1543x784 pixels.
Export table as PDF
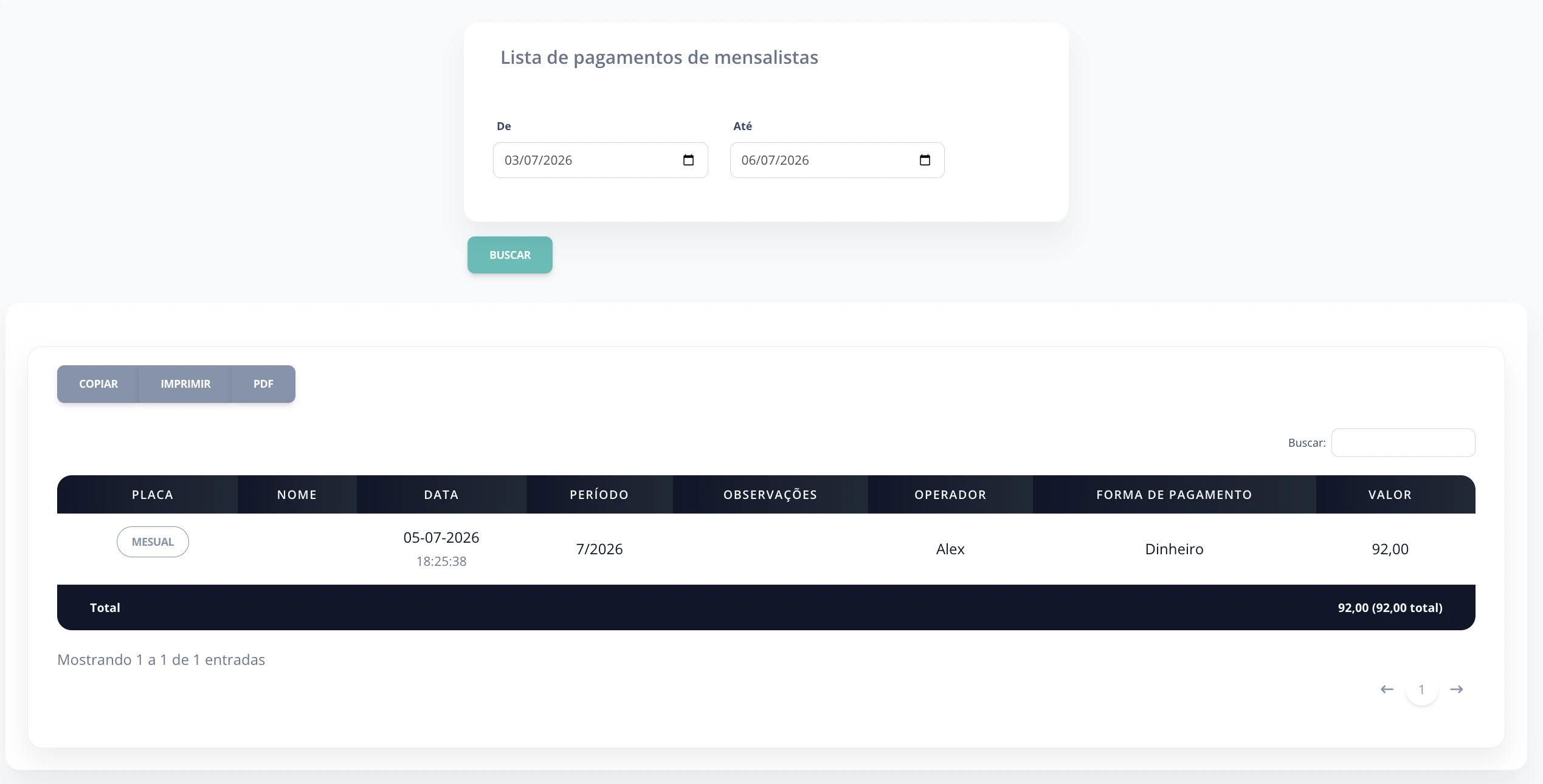[263, 384]
